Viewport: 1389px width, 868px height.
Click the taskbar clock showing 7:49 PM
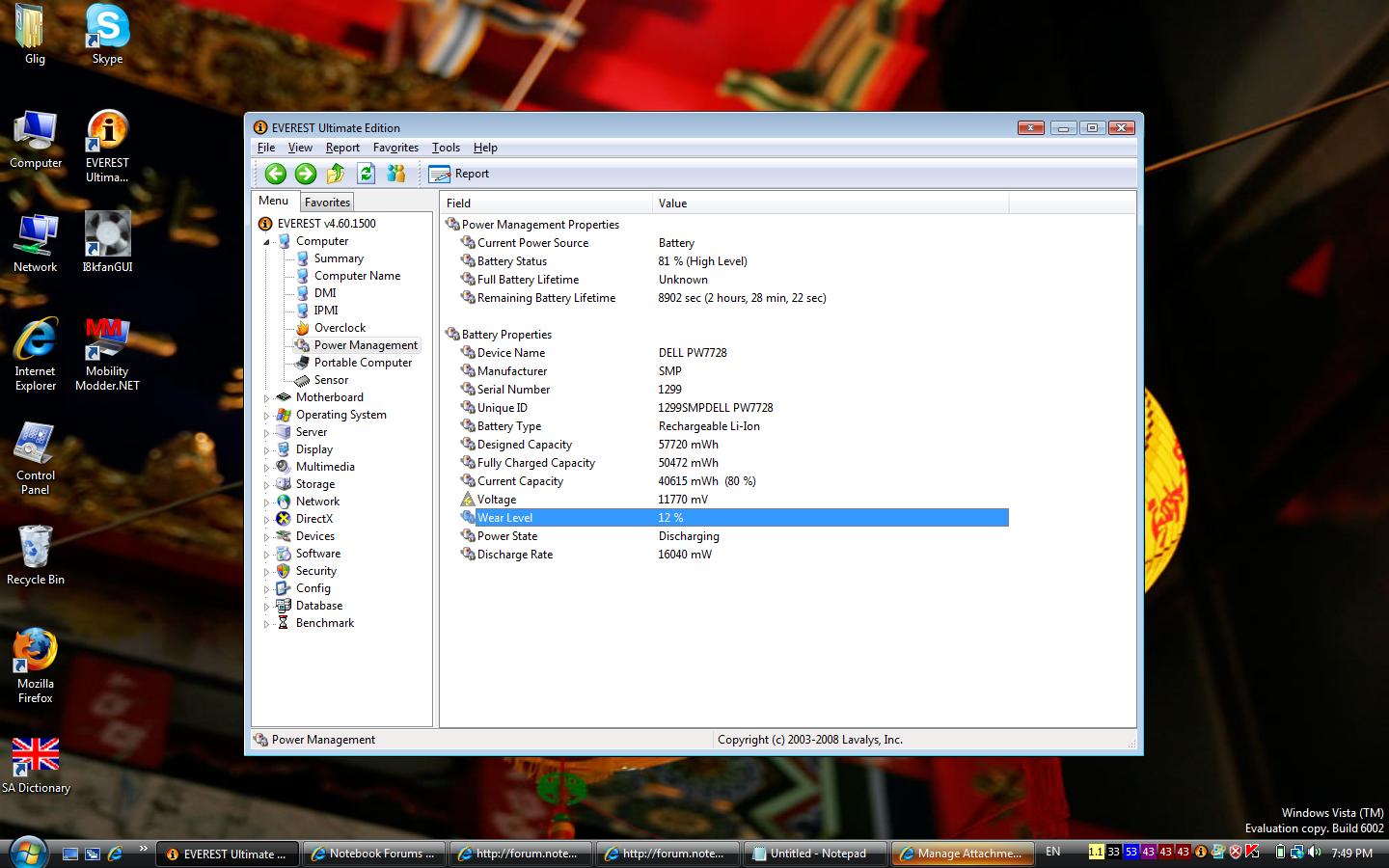pos(1351,853)
